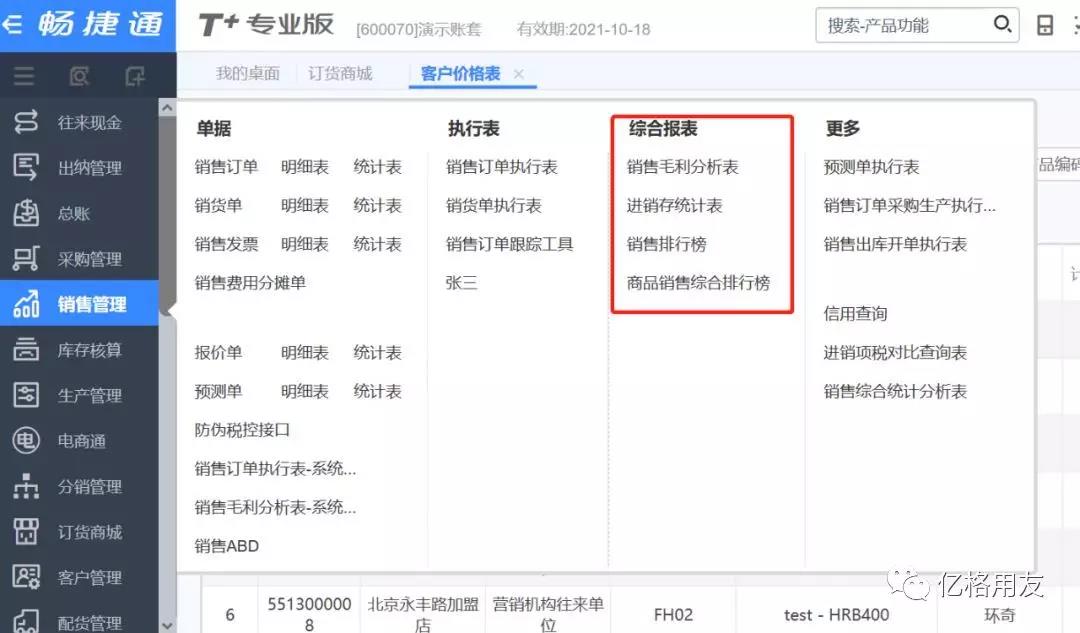
Task: Open 明细表 for 预测单
Action: [304, 391]
